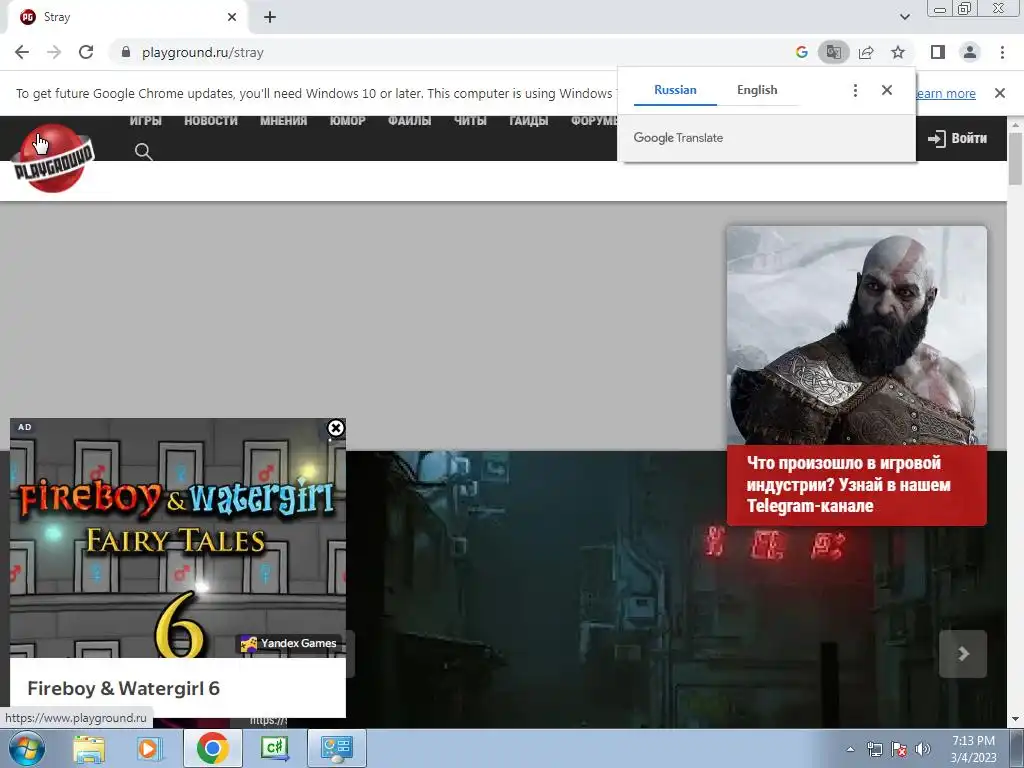Open the network tray icon
Viewport: 1024px width, 768px height.
click(874, 749)
